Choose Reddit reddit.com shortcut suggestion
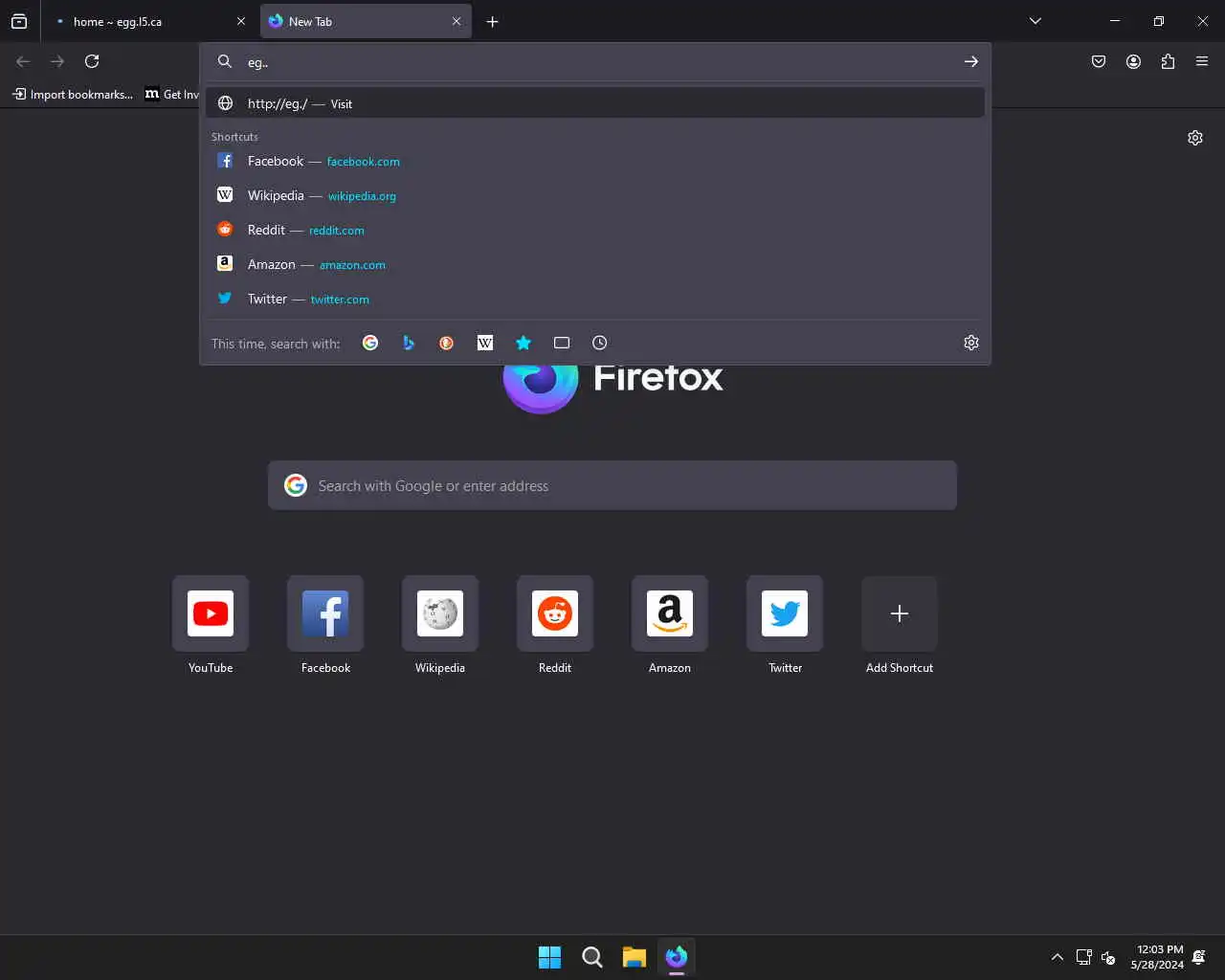 [595, 230]
